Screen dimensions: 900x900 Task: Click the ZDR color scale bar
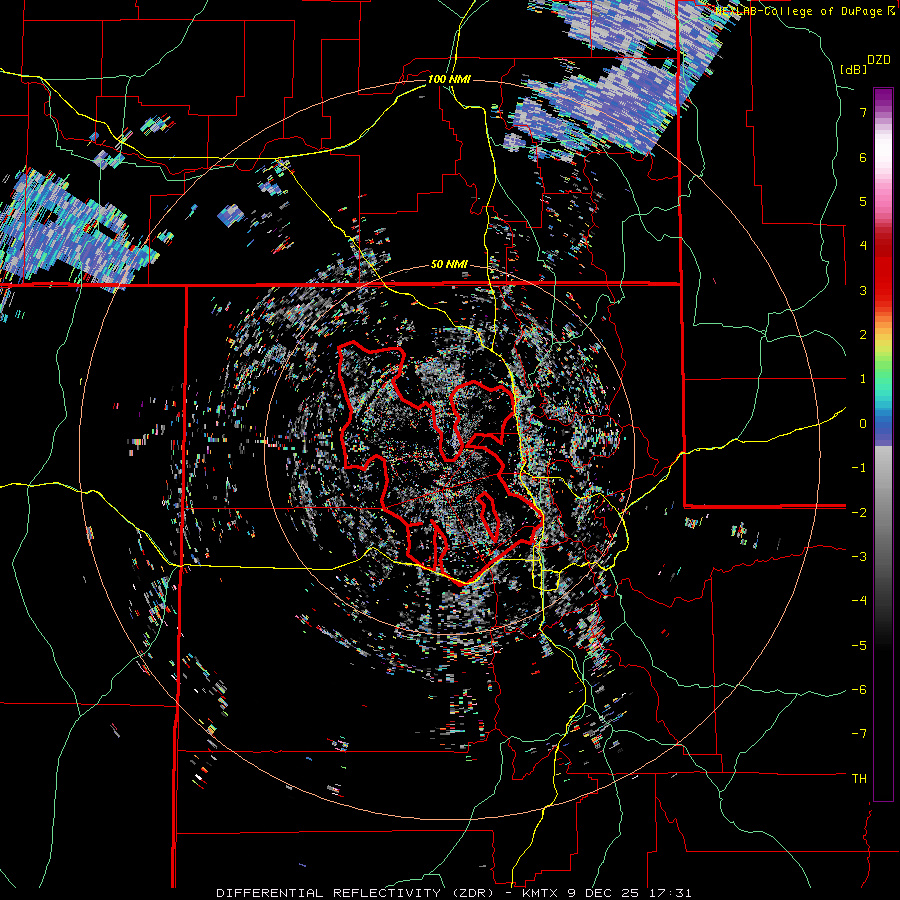click(x=883, y=444)
